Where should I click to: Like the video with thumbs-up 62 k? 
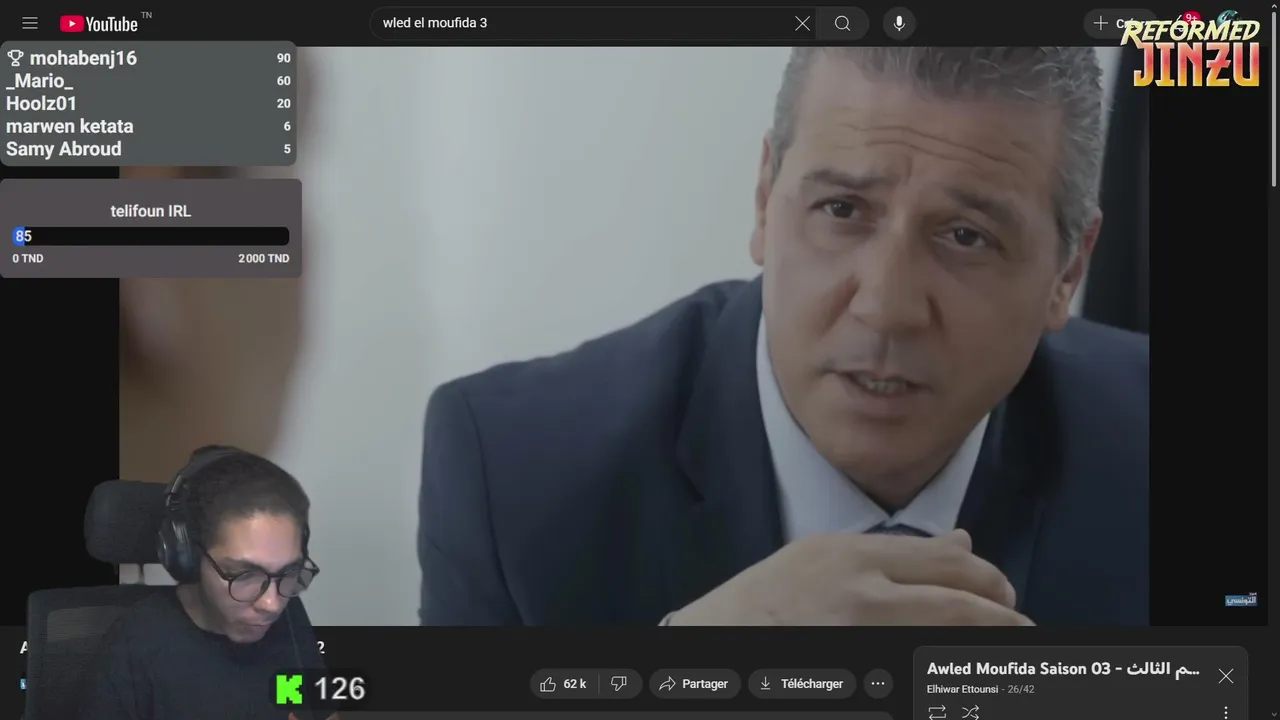coord(563,684)
